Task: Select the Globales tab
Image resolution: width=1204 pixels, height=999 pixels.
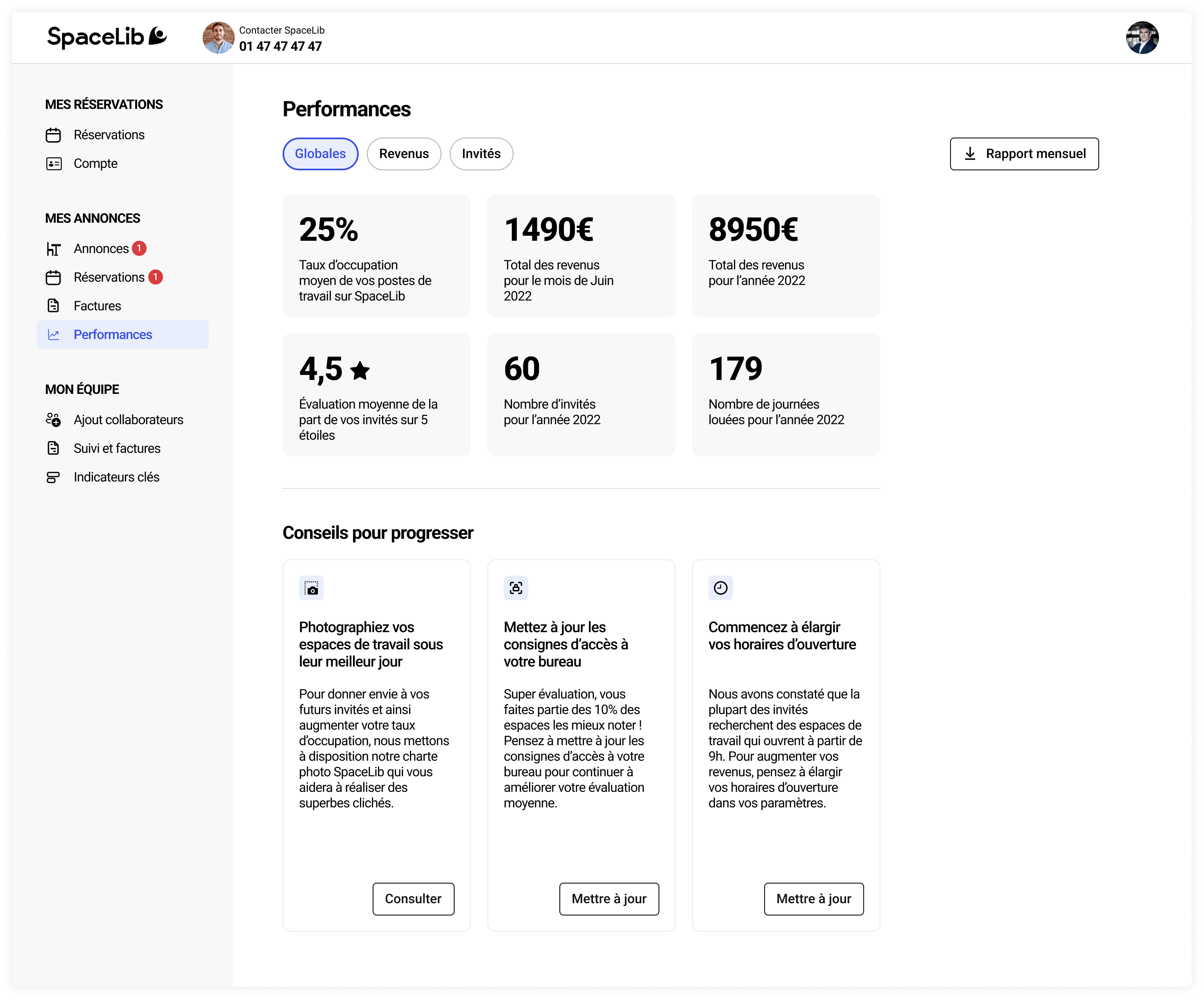Action: click(x=320, y=154)
